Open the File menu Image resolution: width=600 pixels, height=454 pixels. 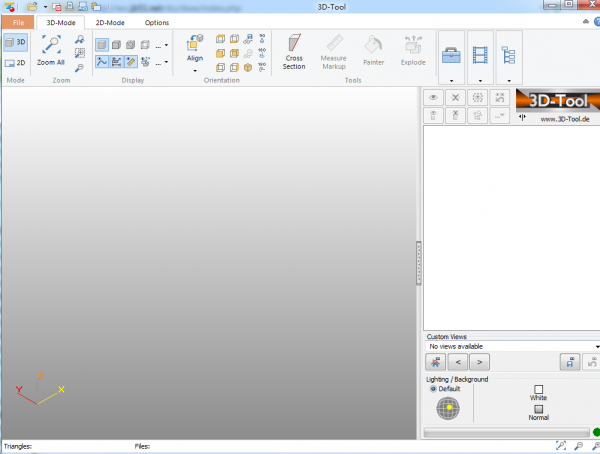(17, 22)
